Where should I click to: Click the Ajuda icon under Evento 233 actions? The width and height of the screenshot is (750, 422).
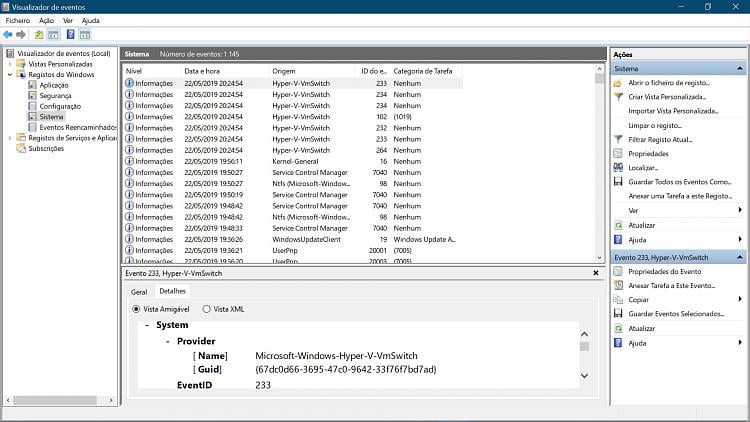(x=618, y=343)
